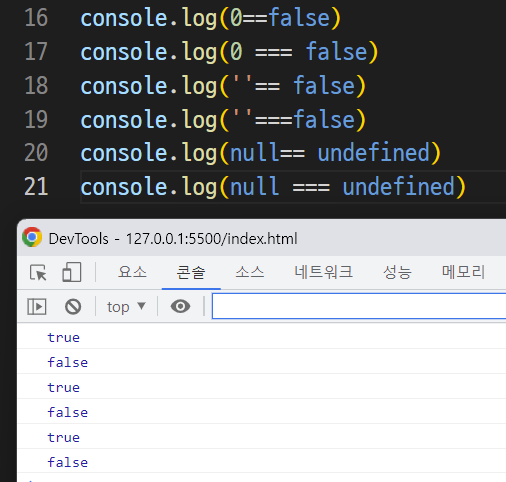Place cursor in console.log(0 === false) line

coord(229,52)
